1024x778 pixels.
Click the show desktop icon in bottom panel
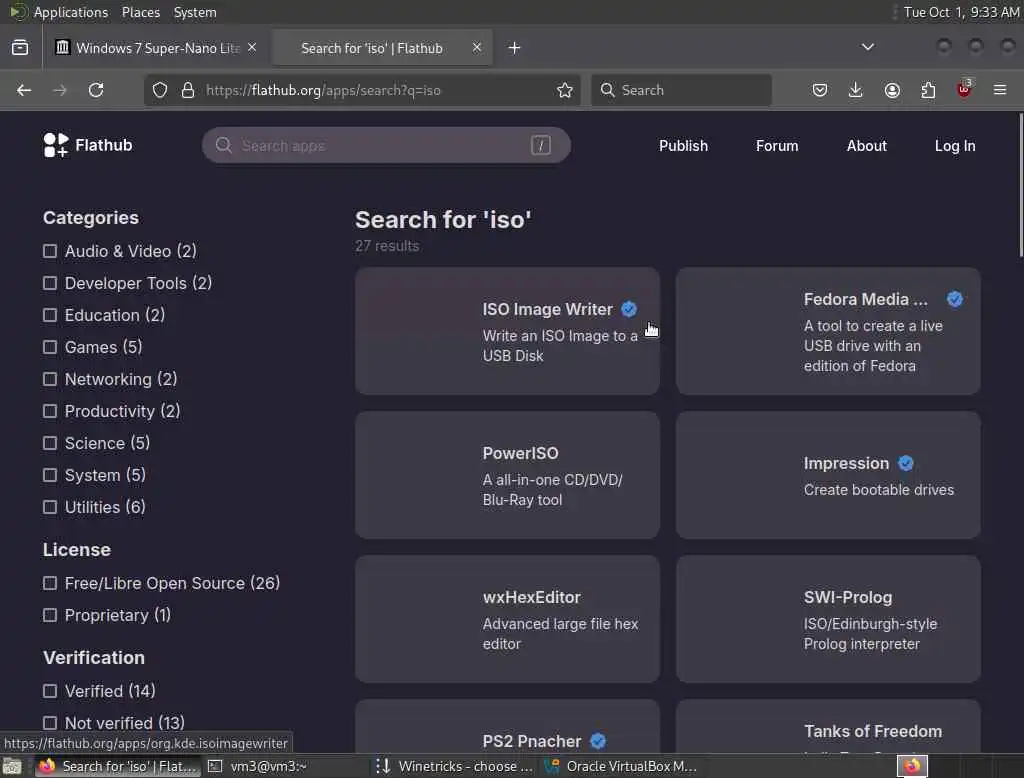(12, 766)
